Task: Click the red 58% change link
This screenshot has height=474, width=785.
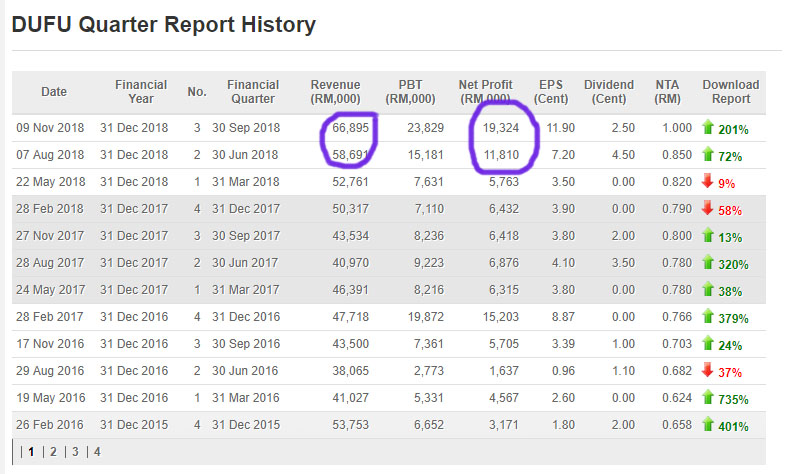Action: tap(730, 211)
